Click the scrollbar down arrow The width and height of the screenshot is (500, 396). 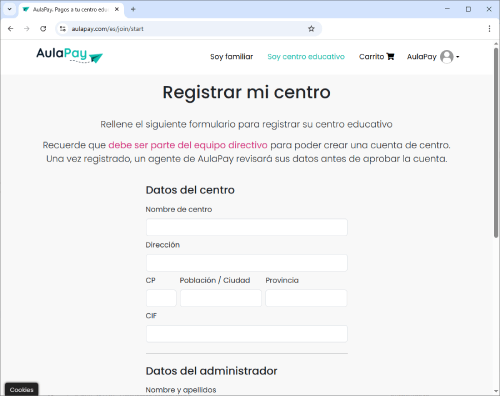[x=496, y=391]
